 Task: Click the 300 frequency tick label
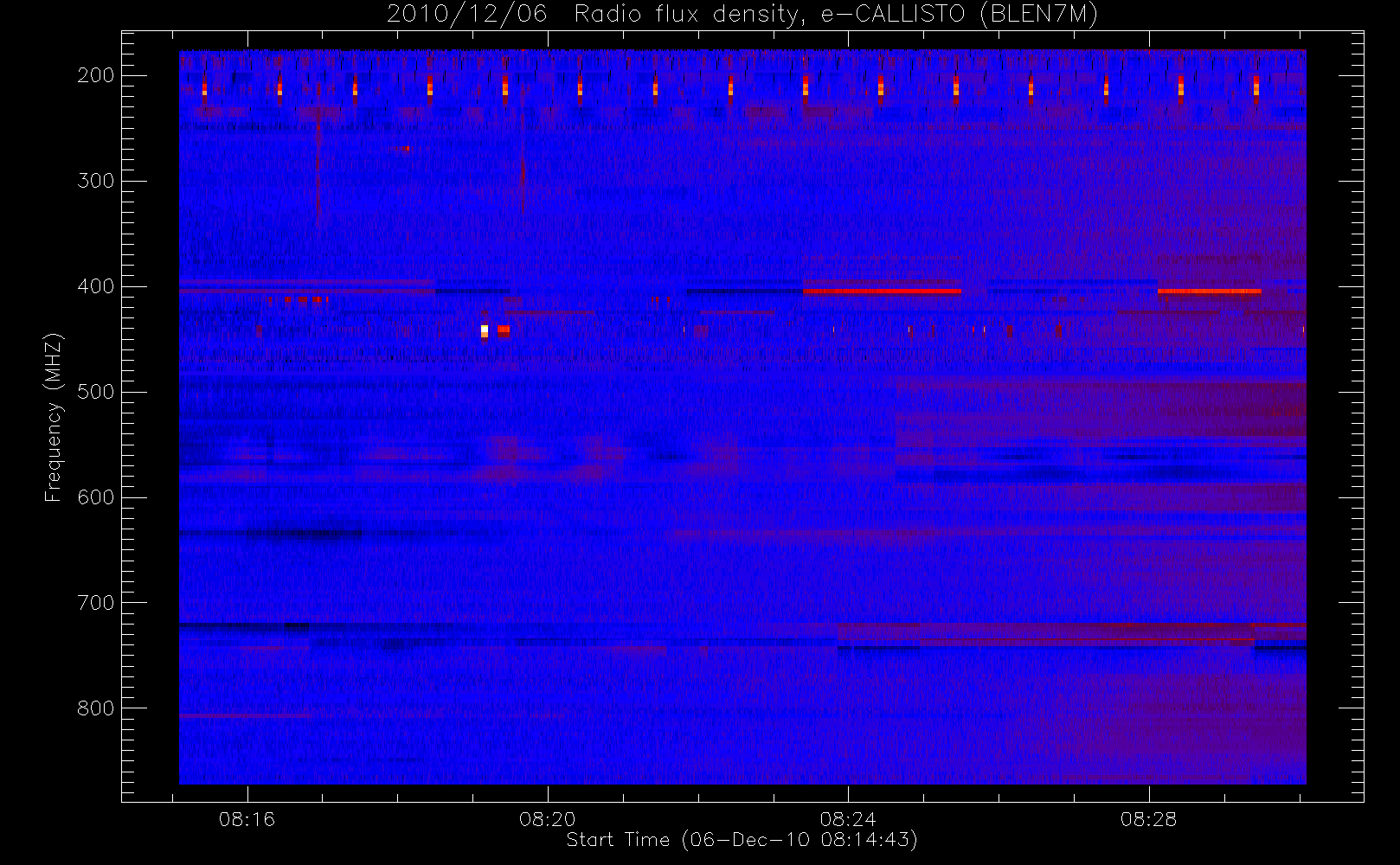point(96,181)
